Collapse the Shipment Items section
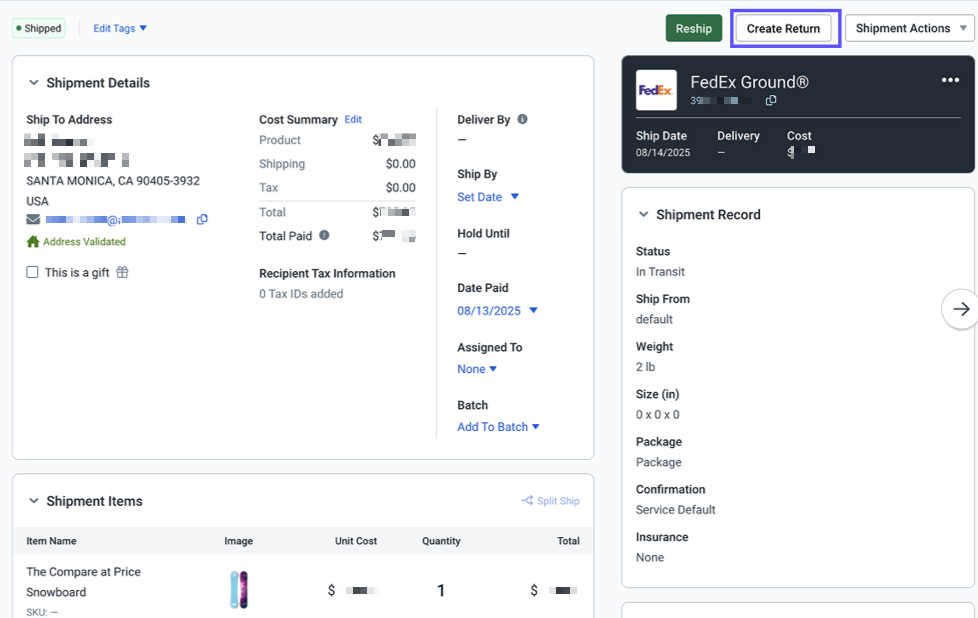 [x=34, y=501]
